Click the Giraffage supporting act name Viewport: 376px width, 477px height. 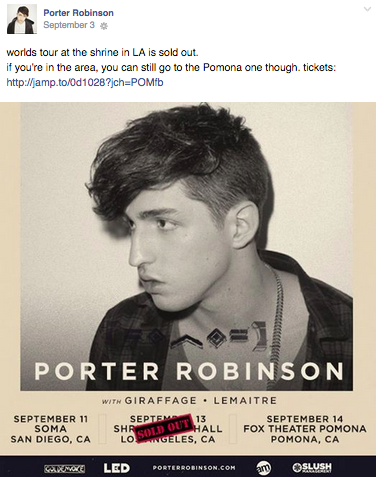[x=161, y=400]
